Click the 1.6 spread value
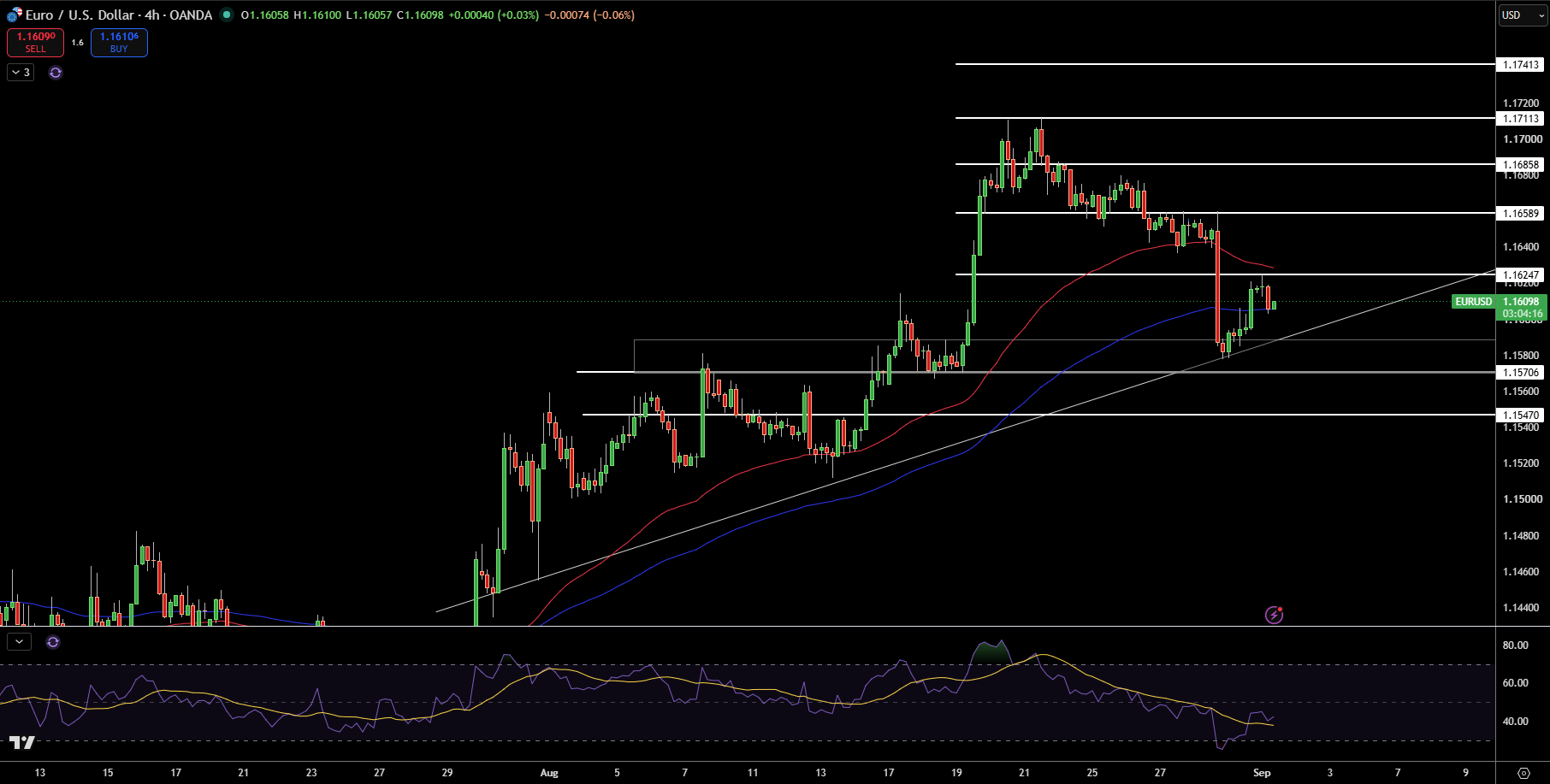This screenshot has width=1550, height=784. point(78,42)
